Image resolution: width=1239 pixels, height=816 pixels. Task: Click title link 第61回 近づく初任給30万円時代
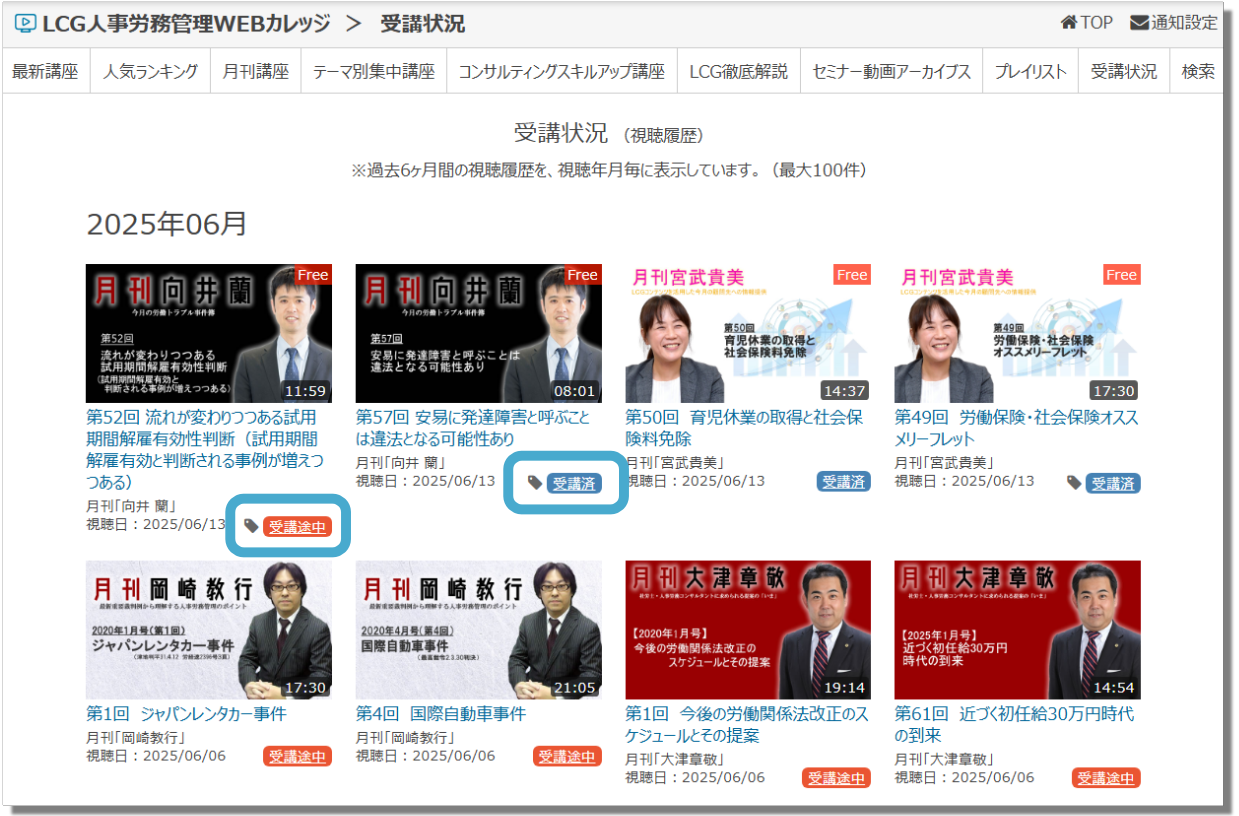click(1015, 725)
